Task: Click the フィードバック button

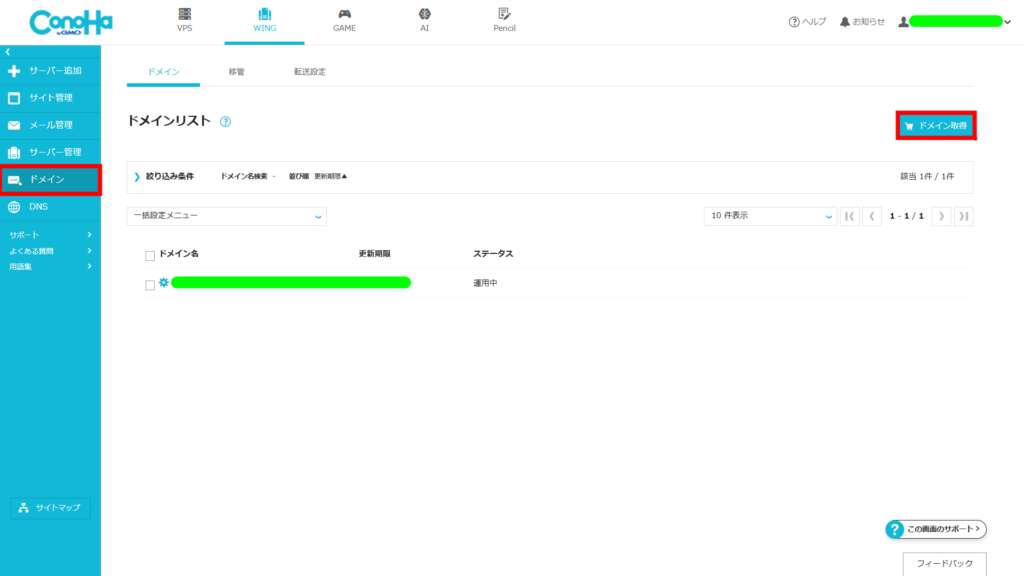Action: pos(944,564)
